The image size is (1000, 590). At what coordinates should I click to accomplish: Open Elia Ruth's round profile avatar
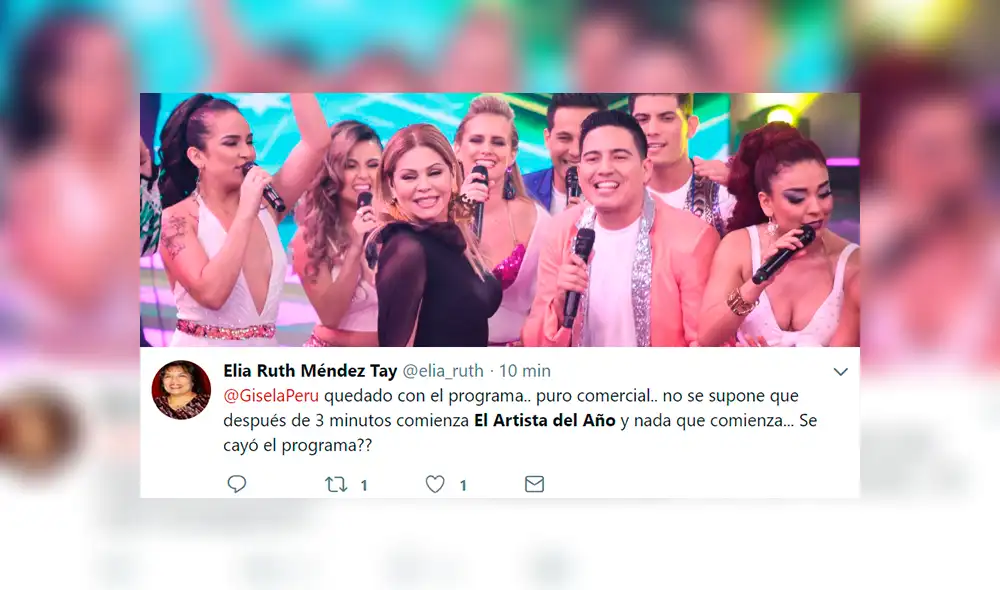(x=181, y=390)
